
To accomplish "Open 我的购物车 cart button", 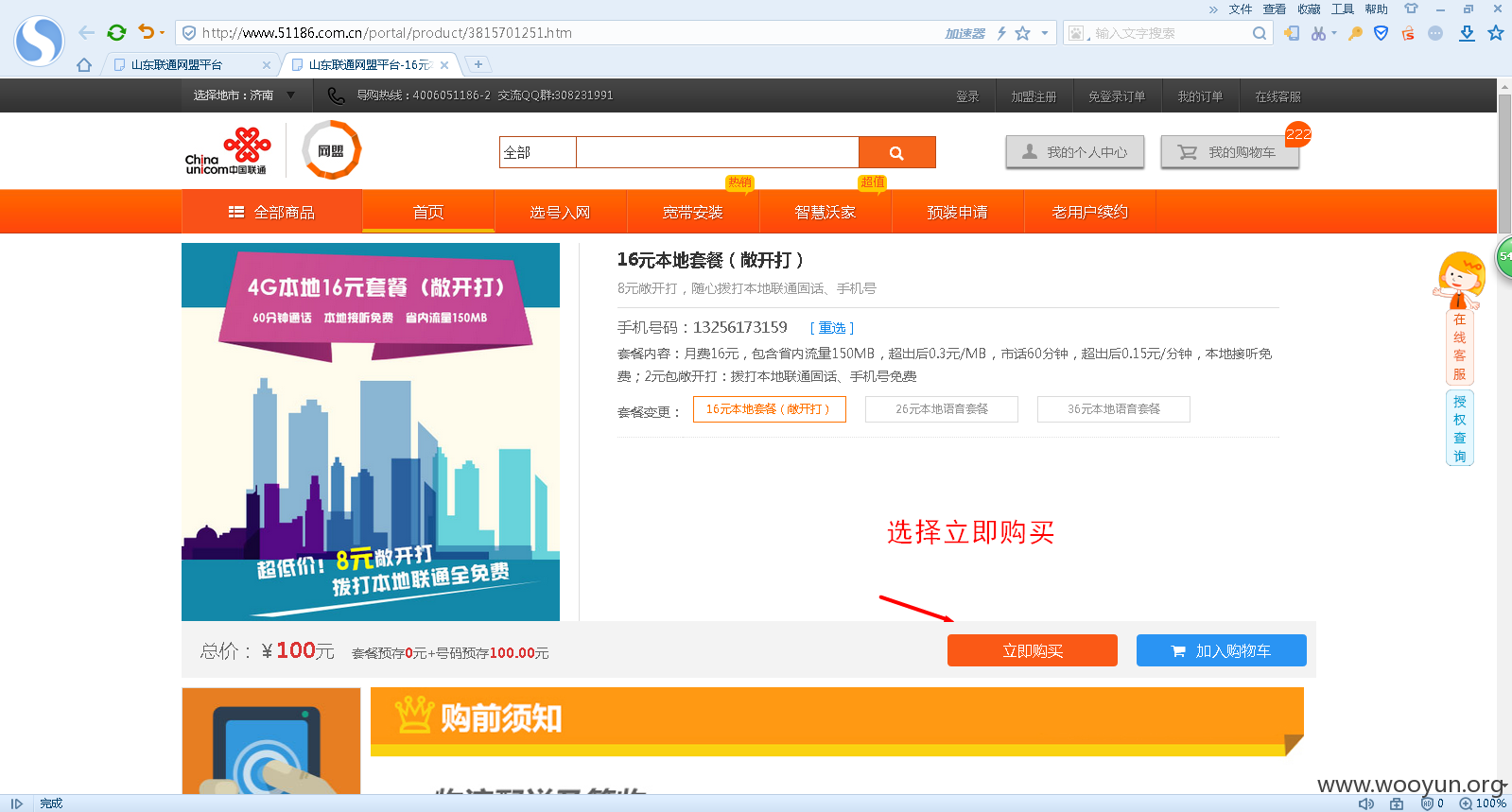I will [x=1229, y=152].
